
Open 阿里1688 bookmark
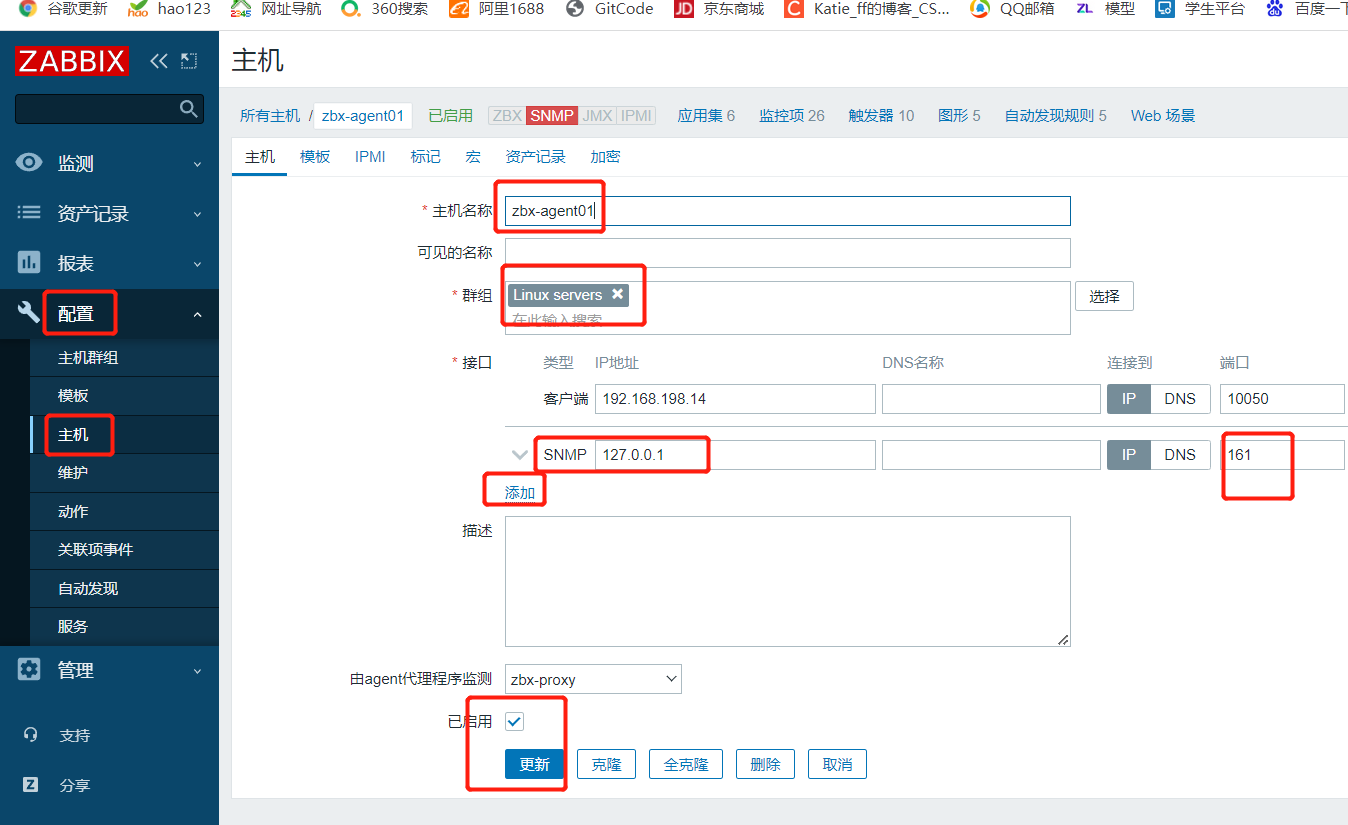click(x=496, y=9)
